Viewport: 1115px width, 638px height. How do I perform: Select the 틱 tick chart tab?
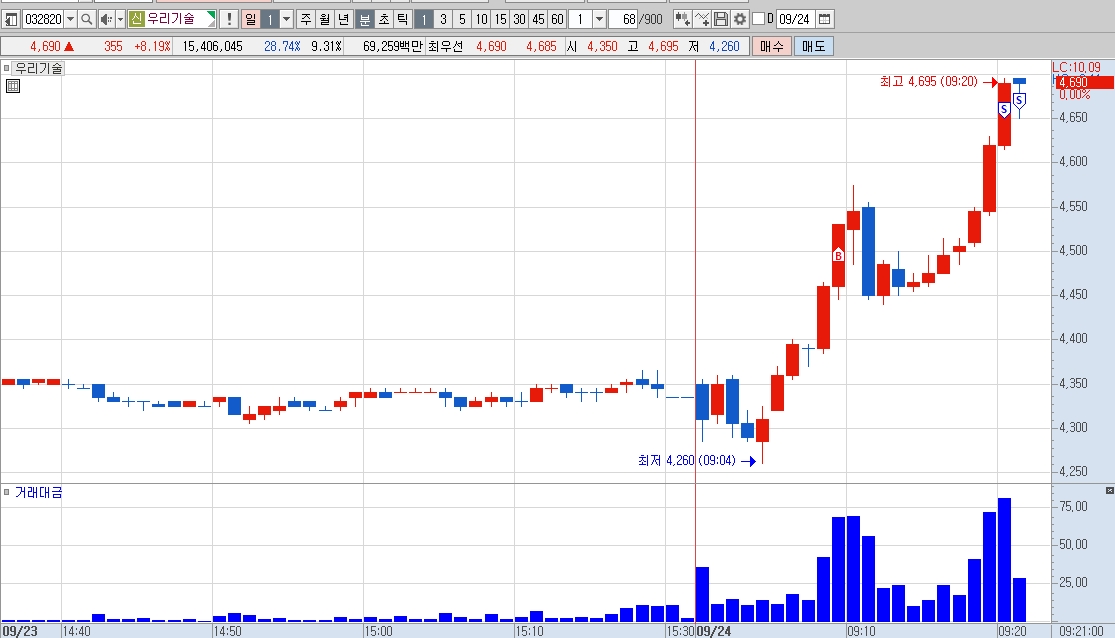click(402, 19)
